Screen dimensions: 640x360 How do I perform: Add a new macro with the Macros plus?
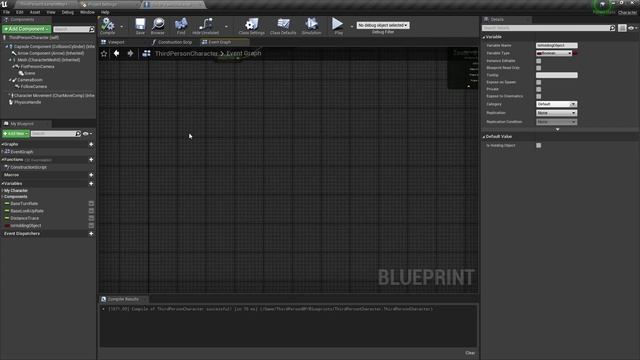pyautogui.click(x=91, y=175)
